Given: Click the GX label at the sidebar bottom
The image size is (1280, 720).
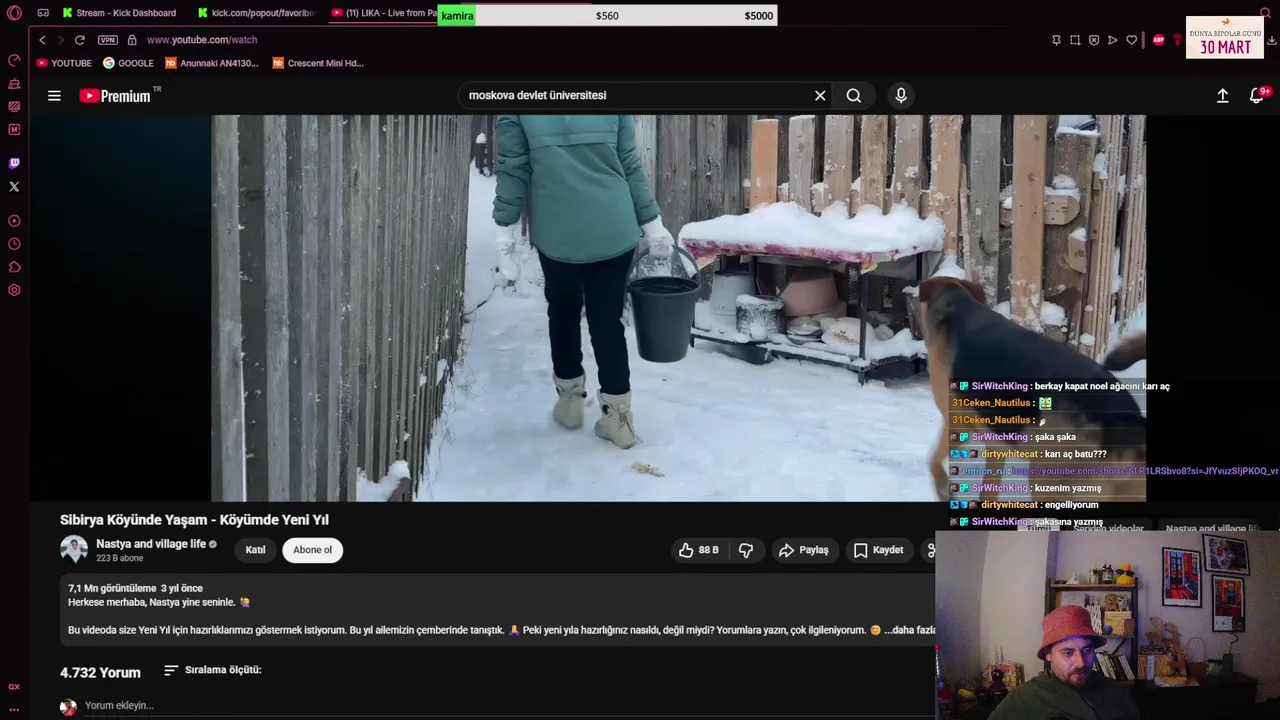Looking at the screenshot, I should (x=14, y=687).
